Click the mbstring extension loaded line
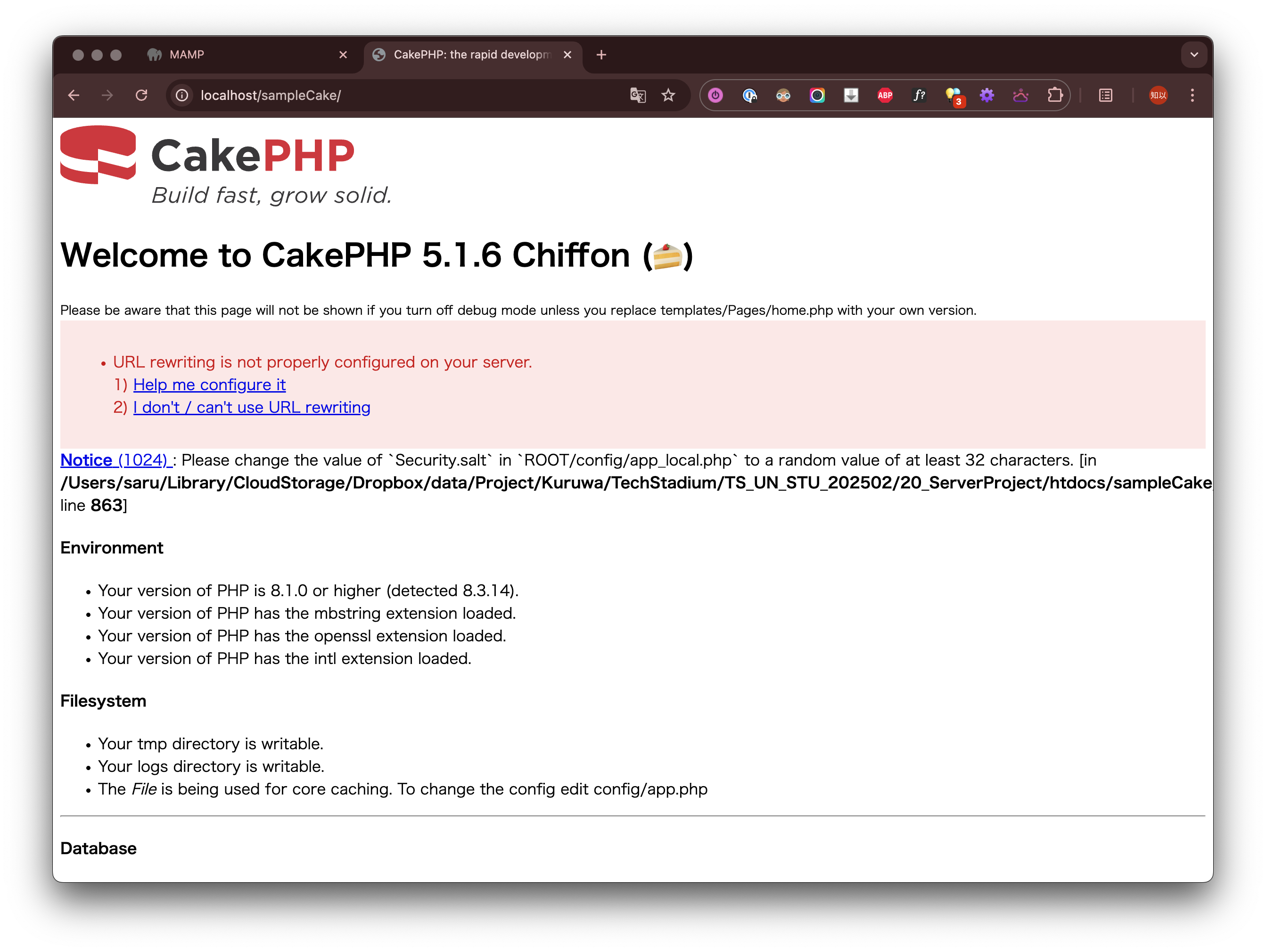 coord(307,613)
